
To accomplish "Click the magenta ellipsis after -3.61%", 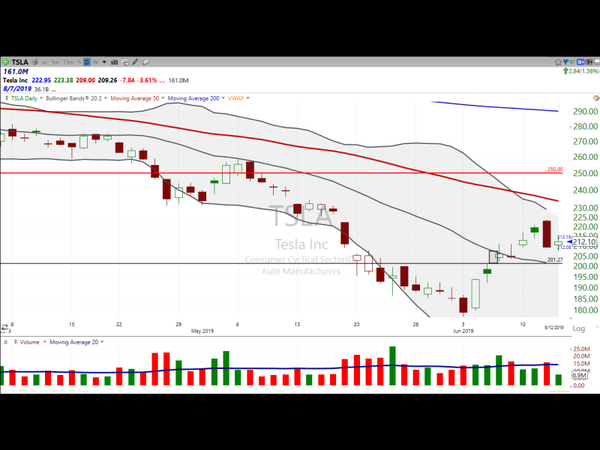I will tap(162, 81).
